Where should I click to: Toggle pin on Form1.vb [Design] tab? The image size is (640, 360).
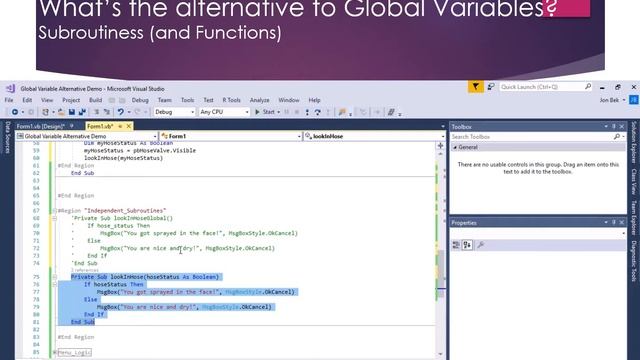point(71,126)
